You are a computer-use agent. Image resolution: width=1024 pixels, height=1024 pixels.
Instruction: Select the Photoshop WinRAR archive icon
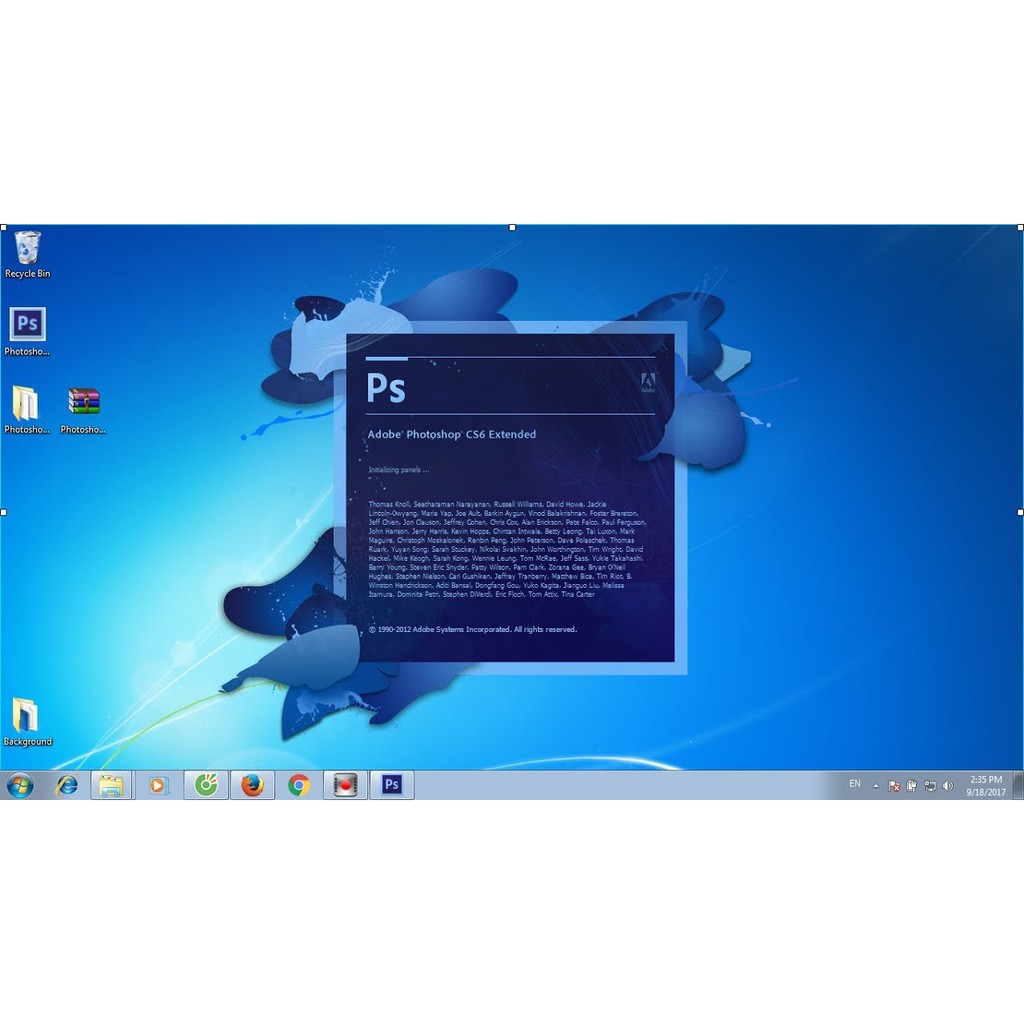[x=83, y=404]
